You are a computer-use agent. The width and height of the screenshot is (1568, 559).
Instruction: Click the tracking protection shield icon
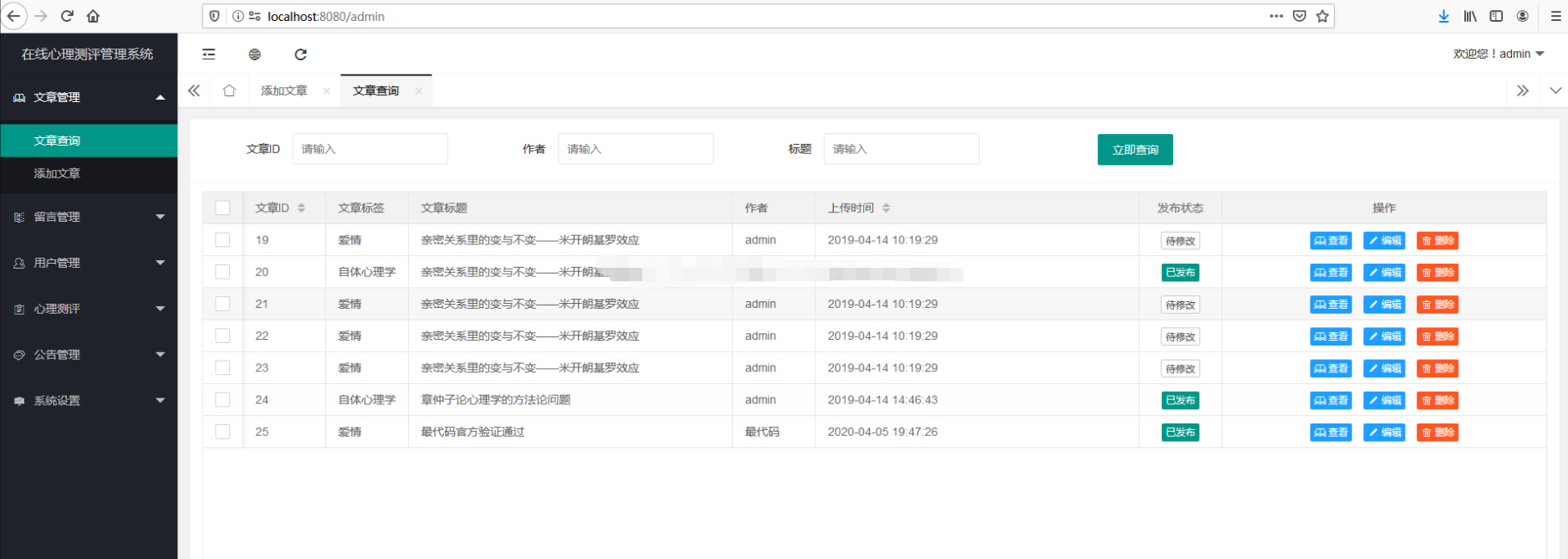(x=215, y=16)
